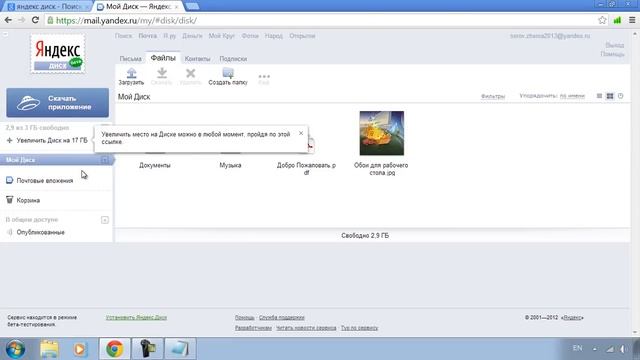Reload the page
640x360 pixels.
[x=36, y=20]
